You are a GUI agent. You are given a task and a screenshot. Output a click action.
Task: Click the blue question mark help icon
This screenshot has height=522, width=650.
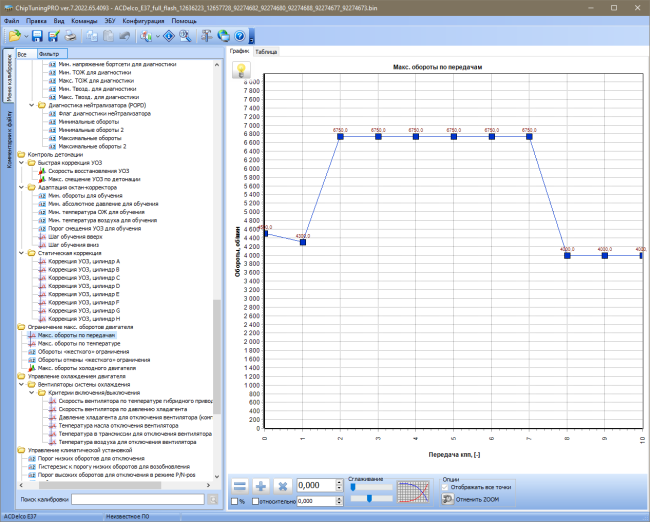(240, 36)
